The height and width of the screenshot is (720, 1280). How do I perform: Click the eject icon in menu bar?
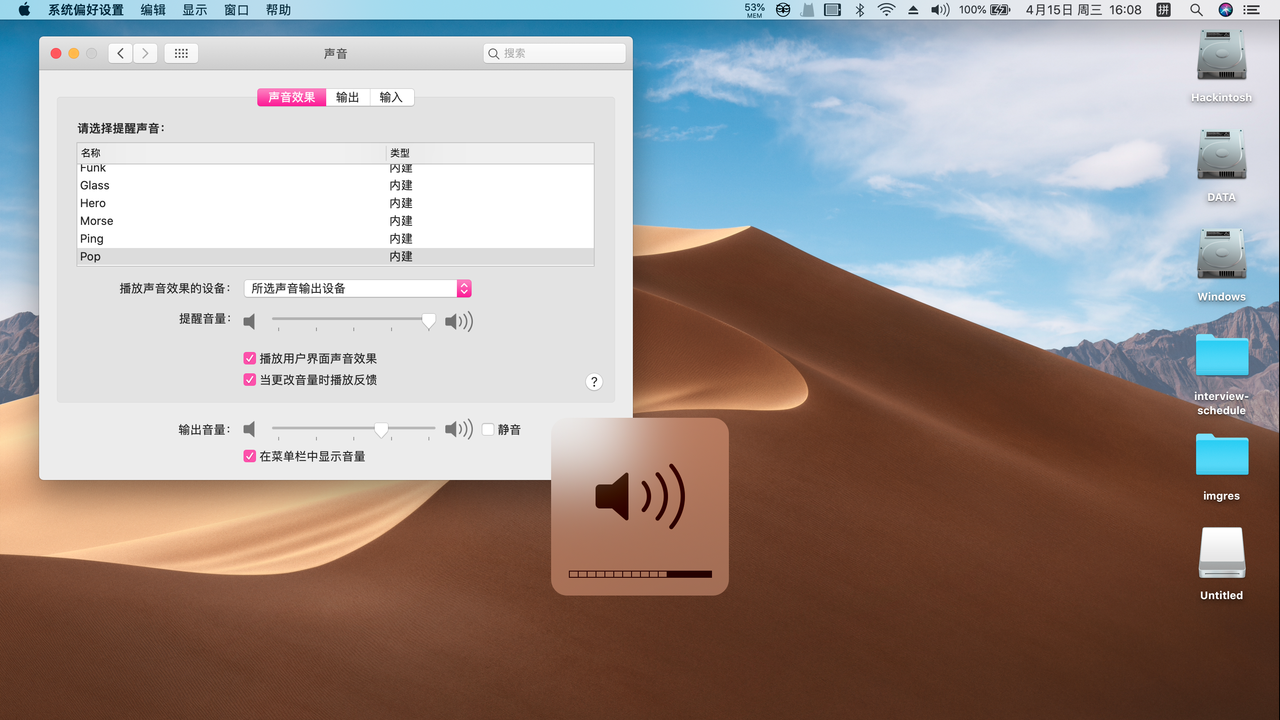(x=912, y=10)
